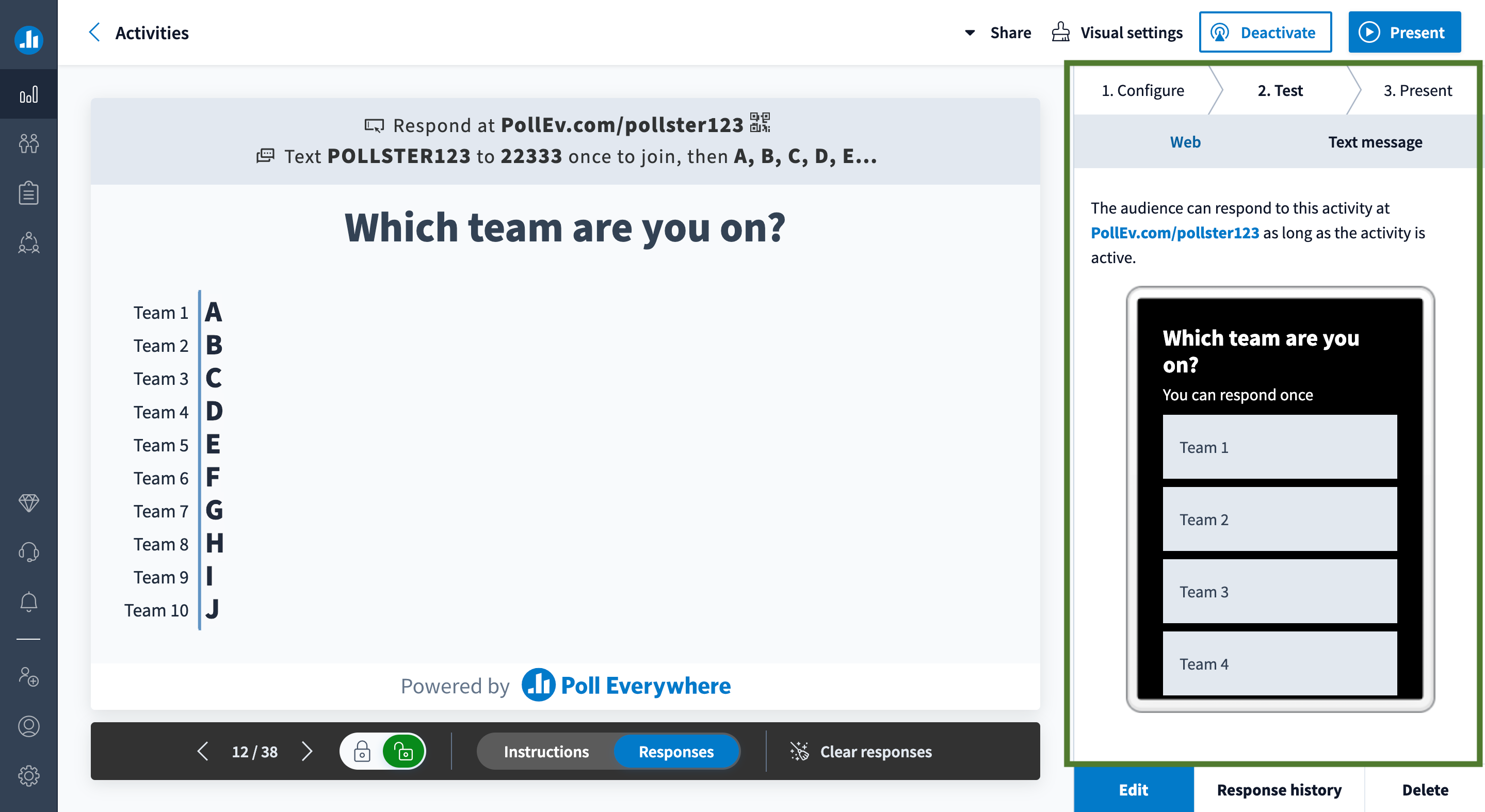
Task: Click the text message icon by POLLSTER123
Action: click(x=265, y=156)
